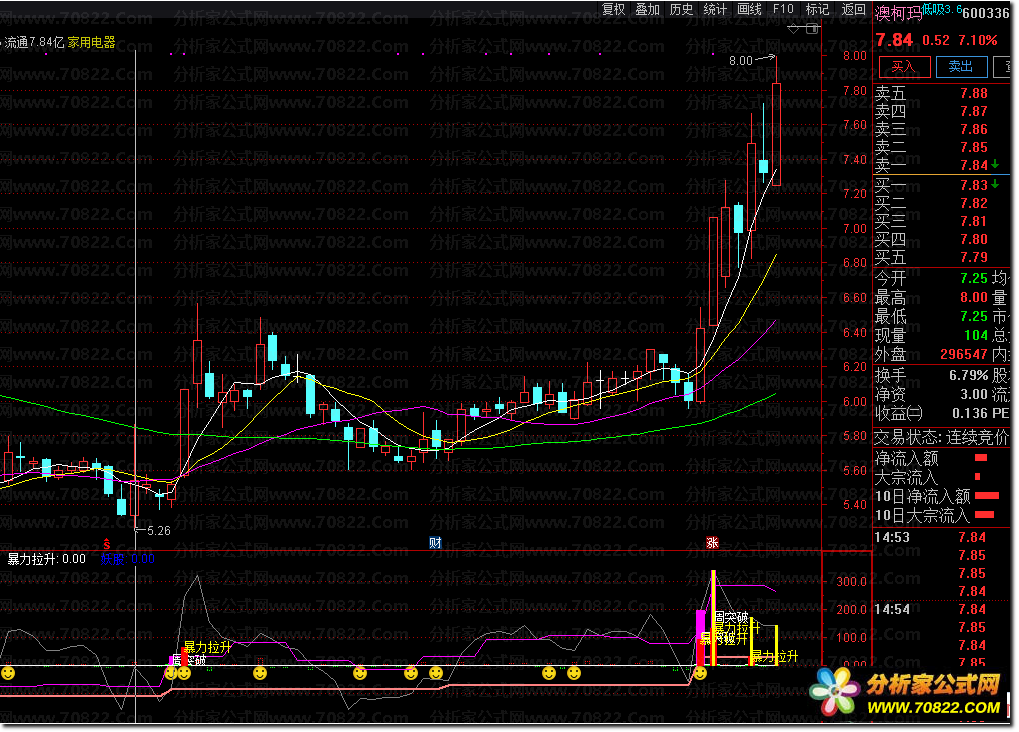Viewport: 1019px width, 732px height.
Task: Click the small box icon above the price axis
Action: (x=812, y=29)
